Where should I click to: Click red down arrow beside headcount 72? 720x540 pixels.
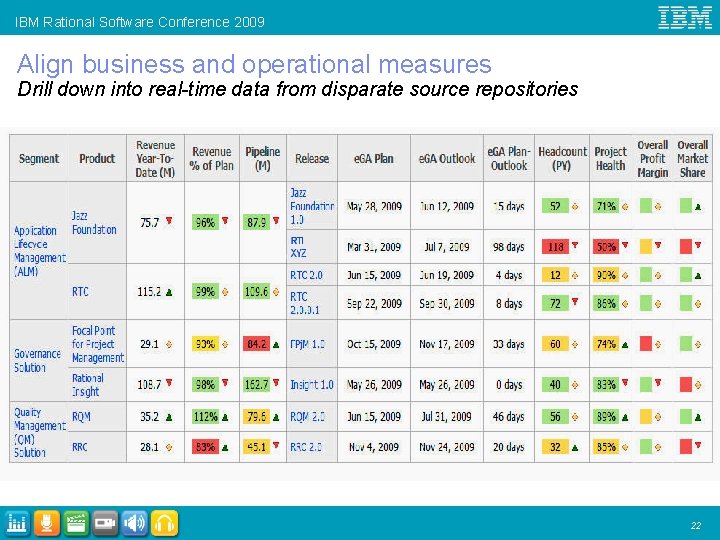(x=575, y=302)
